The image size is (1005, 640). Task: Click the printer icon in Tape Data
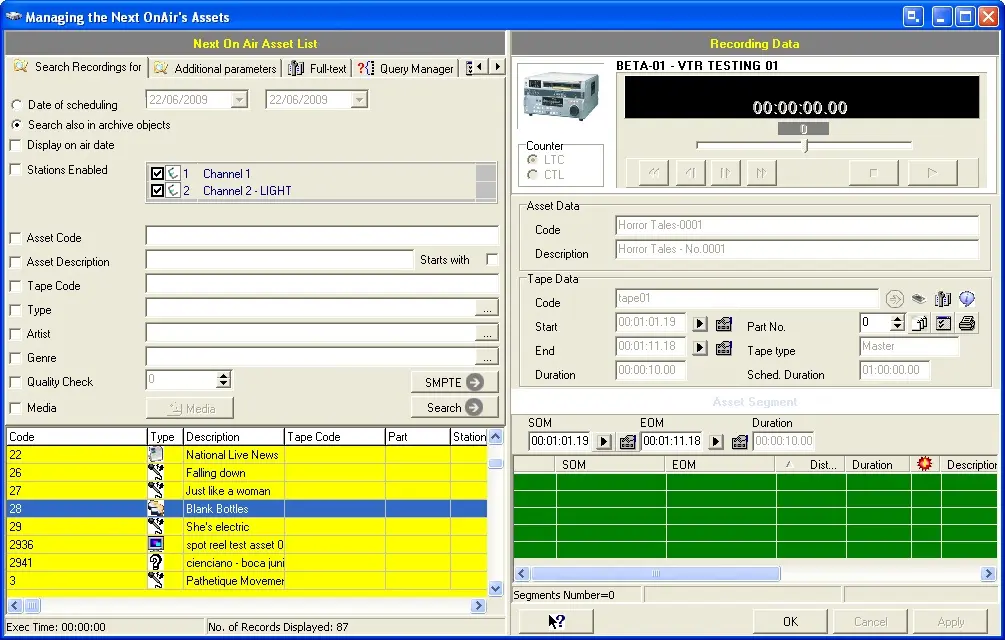point(967,323)
